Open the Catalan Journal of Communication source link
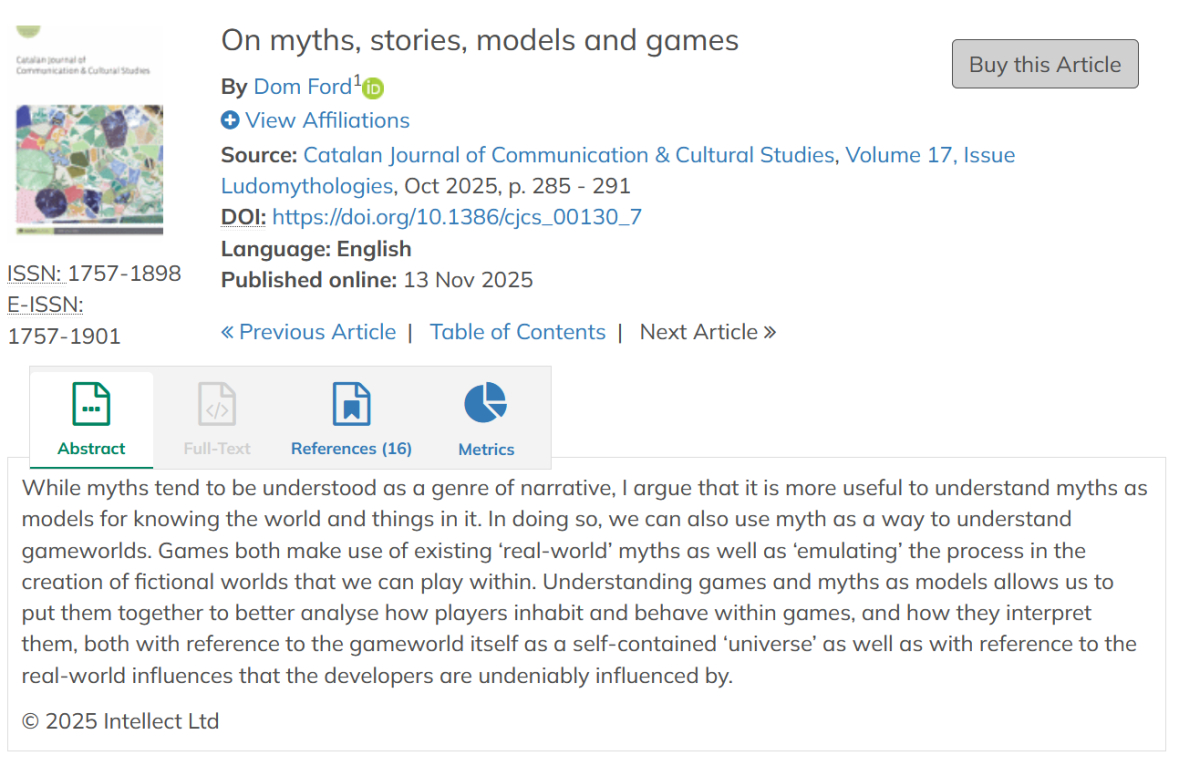This screenshot has width=1179, height=766. click(x=568, y=155)
